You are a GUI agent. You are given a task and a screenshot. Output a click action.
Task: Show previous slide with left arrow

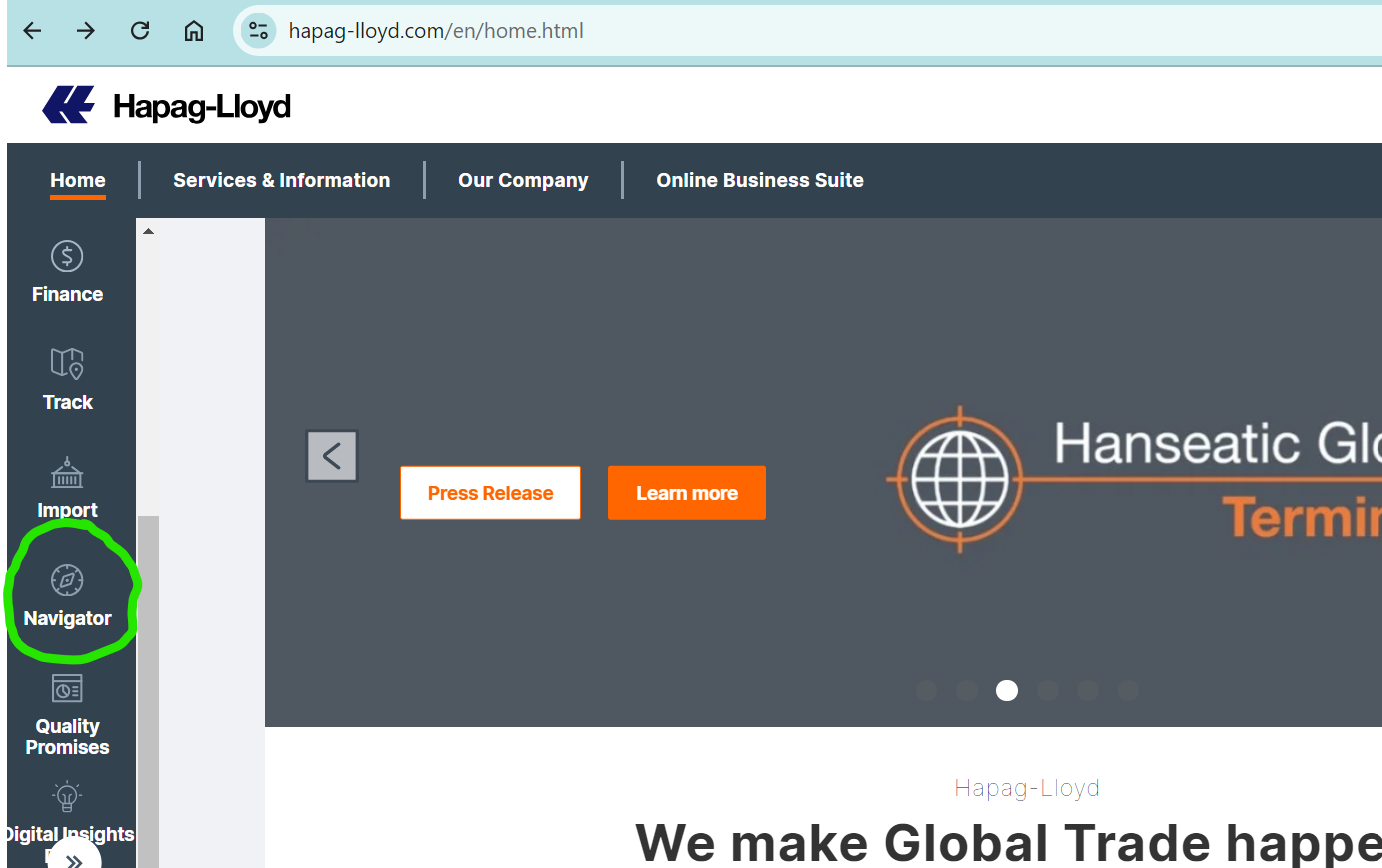click(332, 457)
